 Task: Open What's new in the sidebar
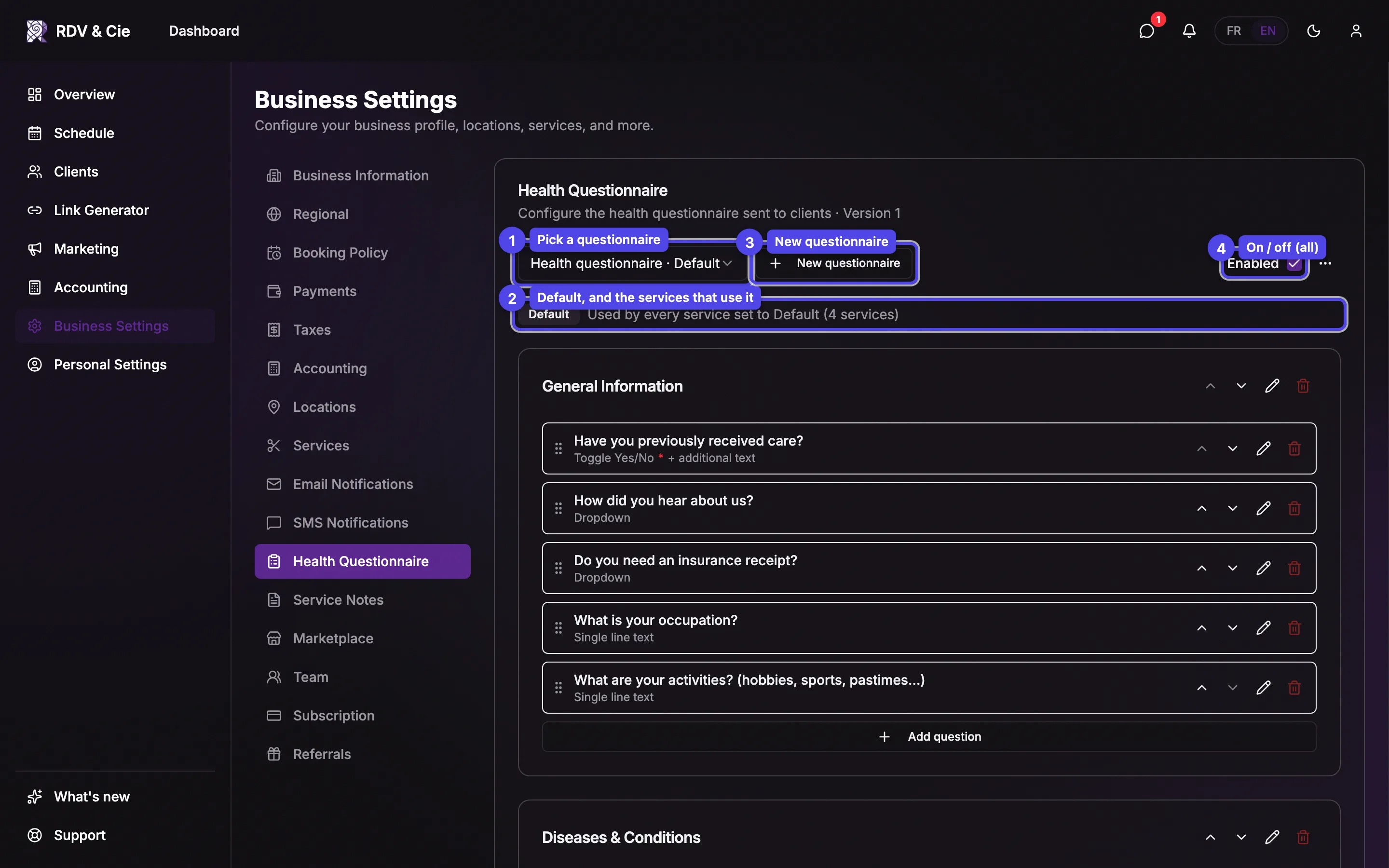pos(115,797)
